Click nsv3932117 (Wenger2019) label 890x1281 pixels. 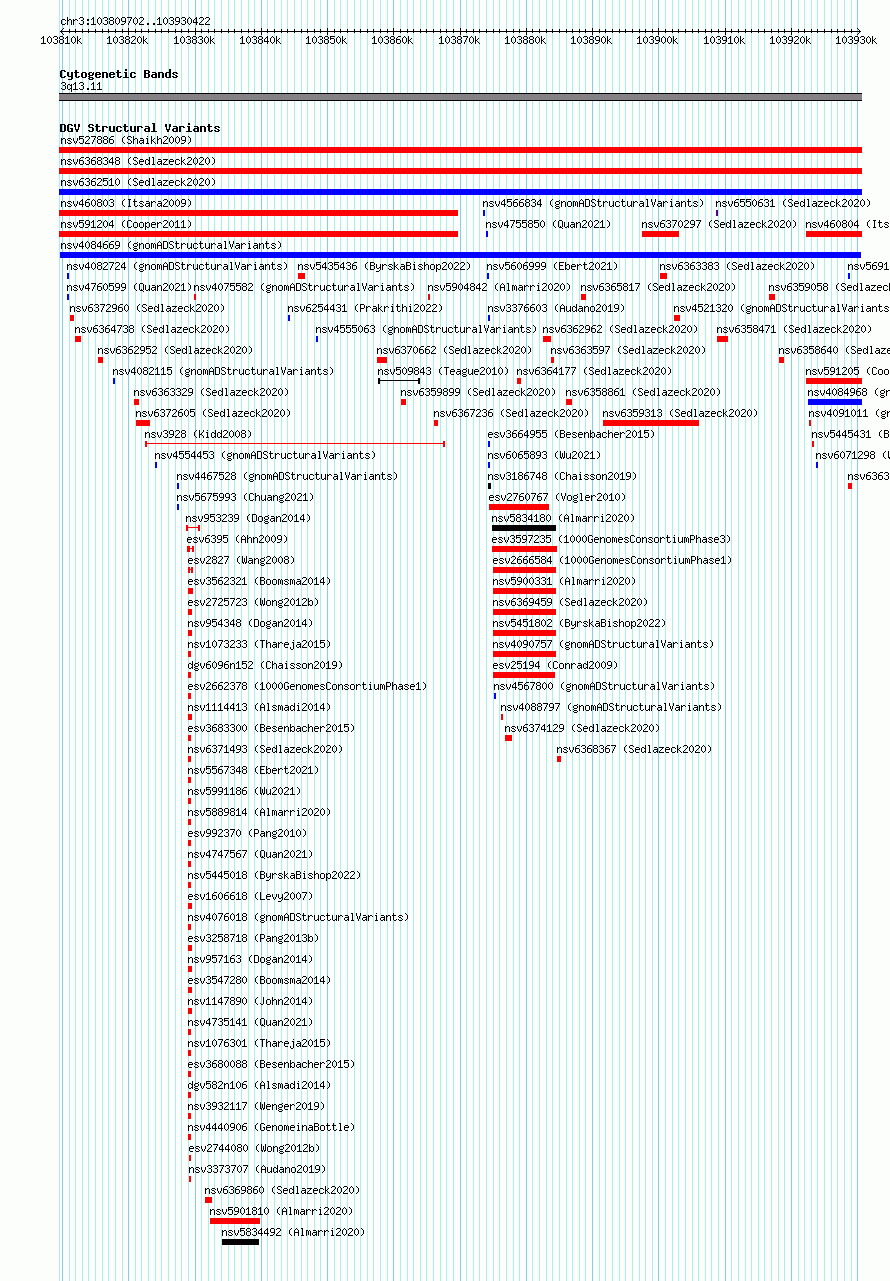click(256, 1106)
